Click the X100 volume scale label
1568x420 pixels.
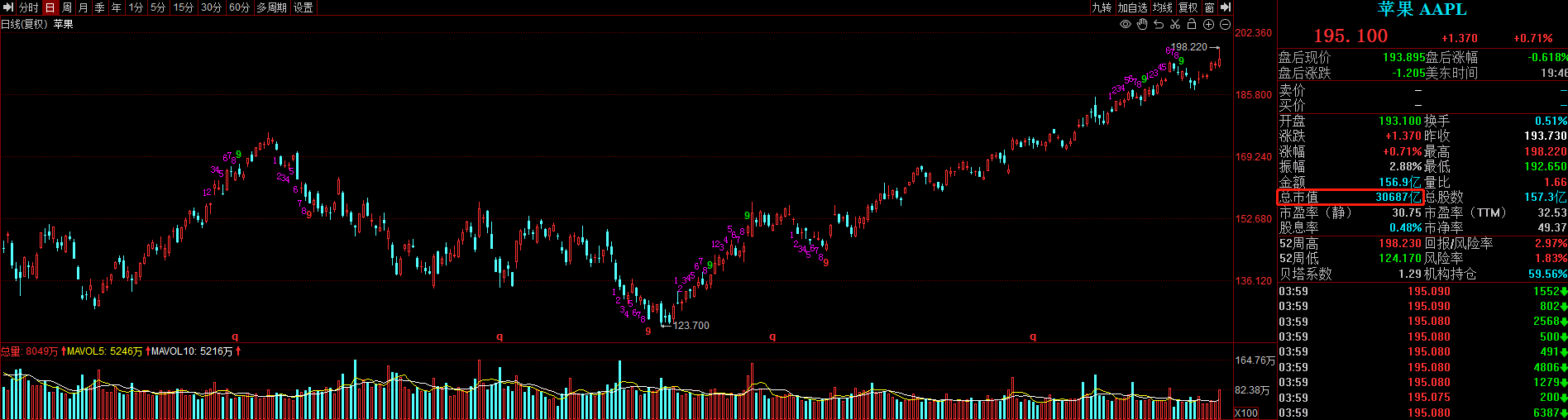click(x=1246, y=413)
